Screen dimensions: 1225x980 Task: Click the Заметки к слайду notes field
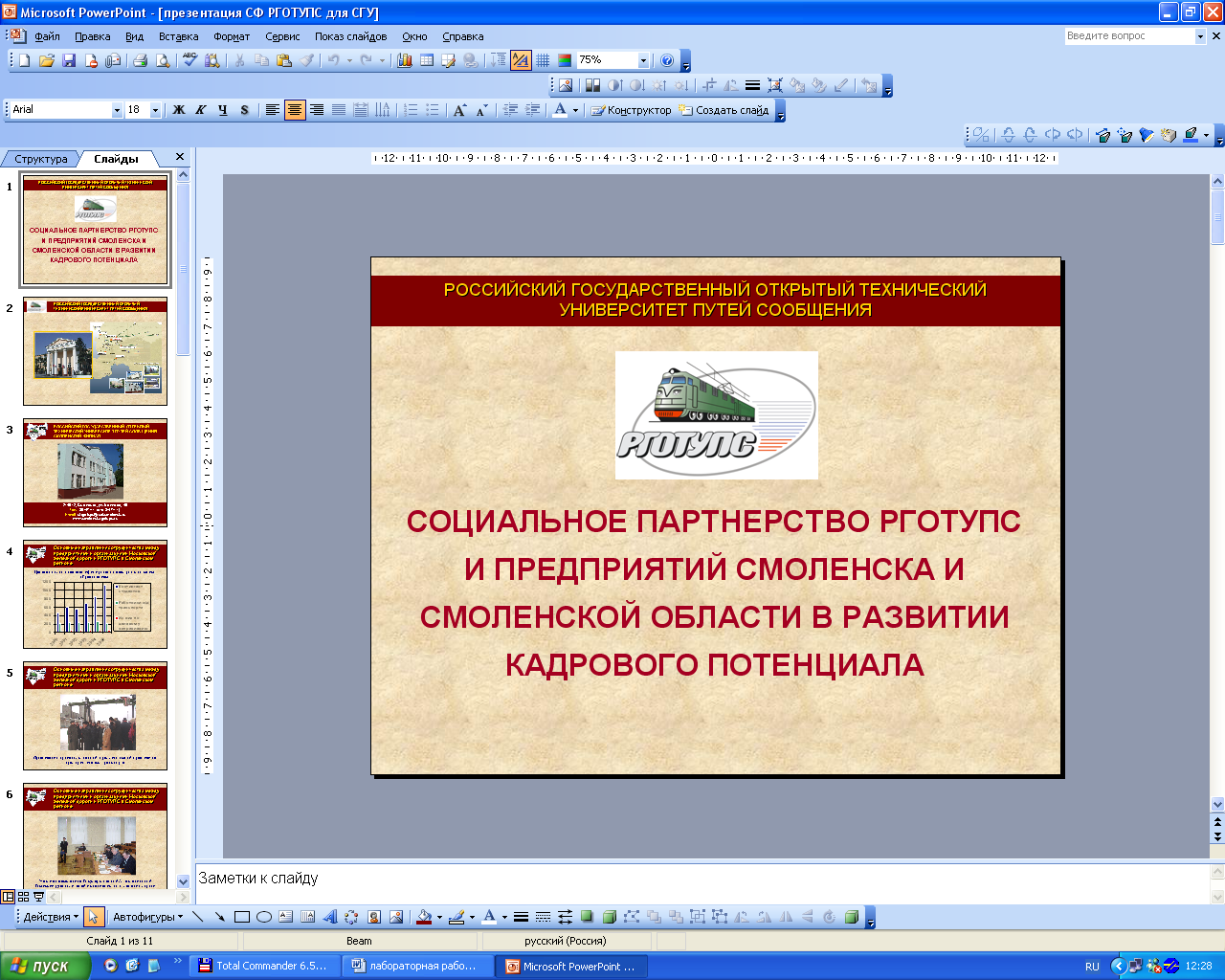pyautogui.click(x=702, y=884)
